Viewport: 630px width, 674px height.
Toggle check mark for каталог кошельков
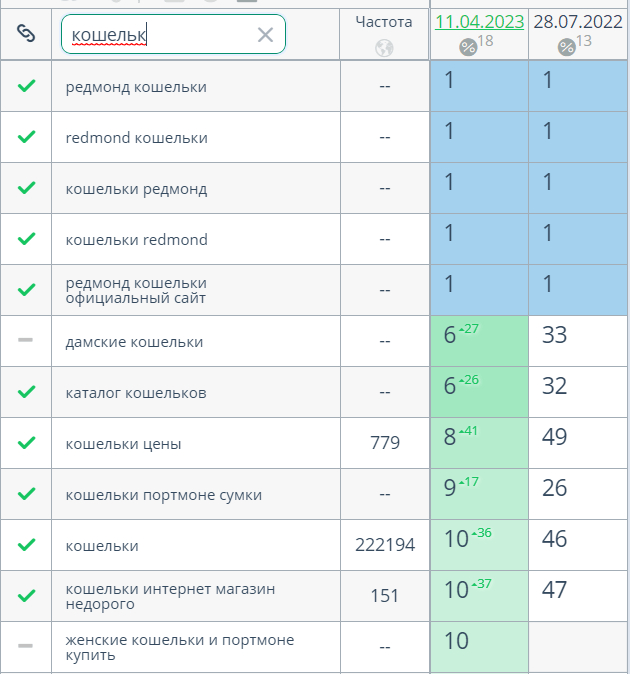point(26,392)
